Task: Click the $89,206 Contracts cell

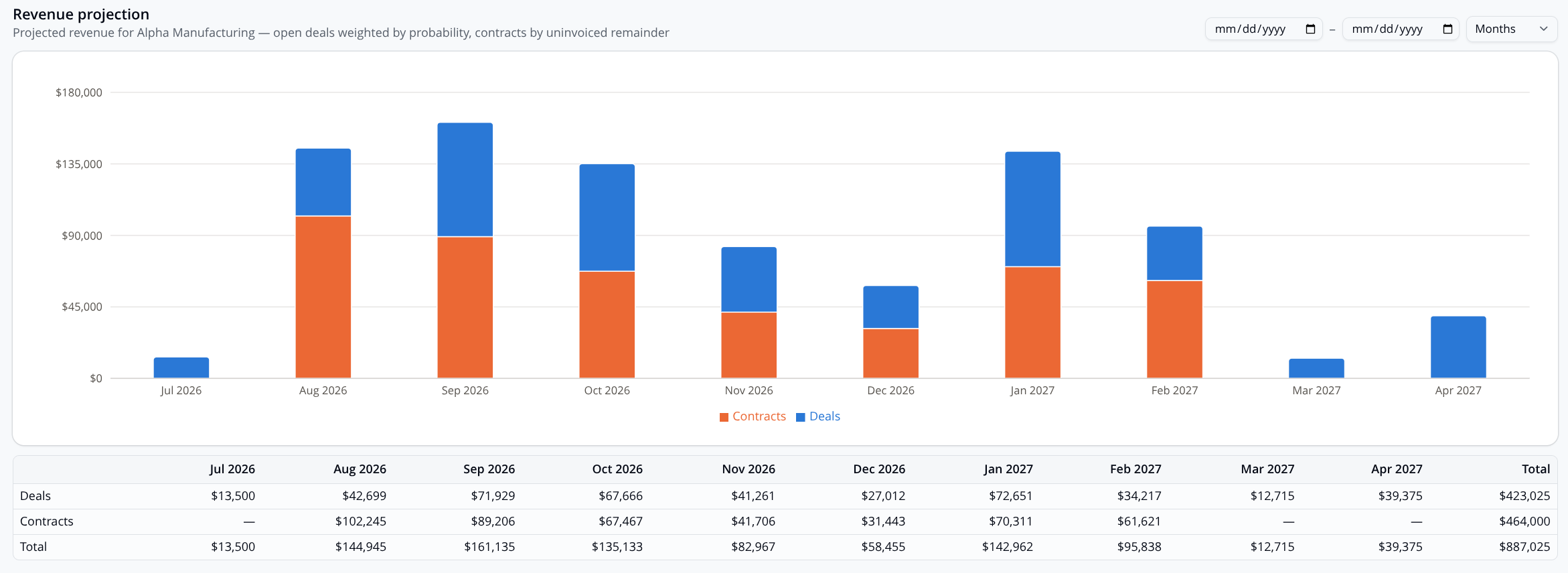Action: (493, 521)
